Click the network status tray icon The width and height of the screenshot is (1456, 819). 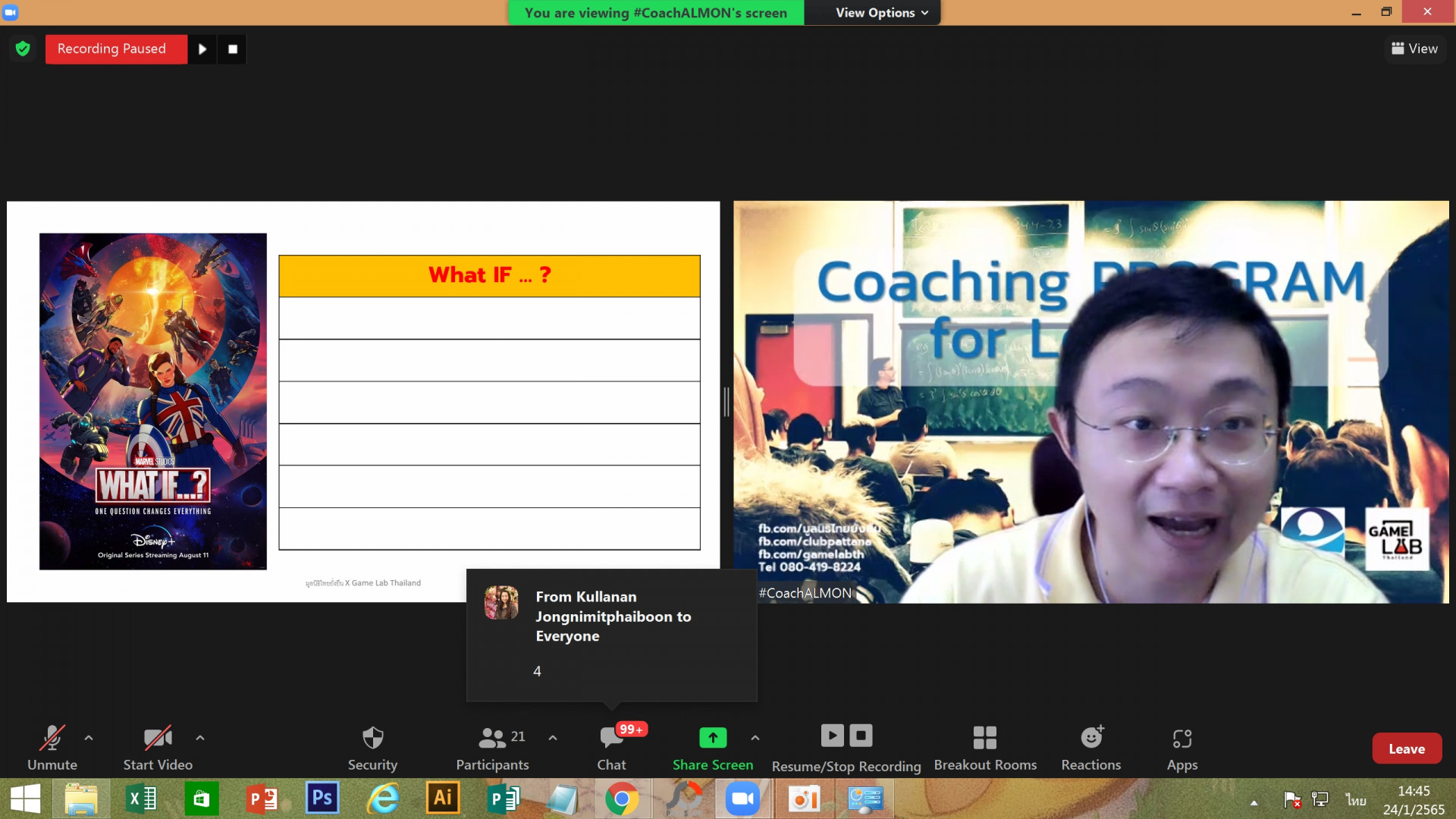click(x=1320, y=799)
